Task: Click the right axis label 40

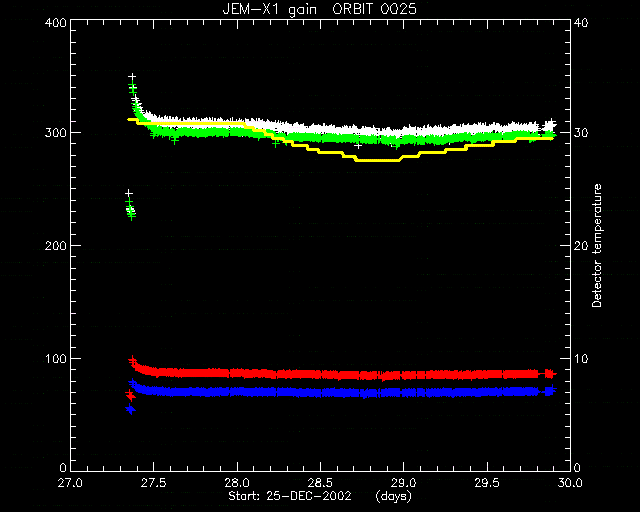Action: coord(581,23)
